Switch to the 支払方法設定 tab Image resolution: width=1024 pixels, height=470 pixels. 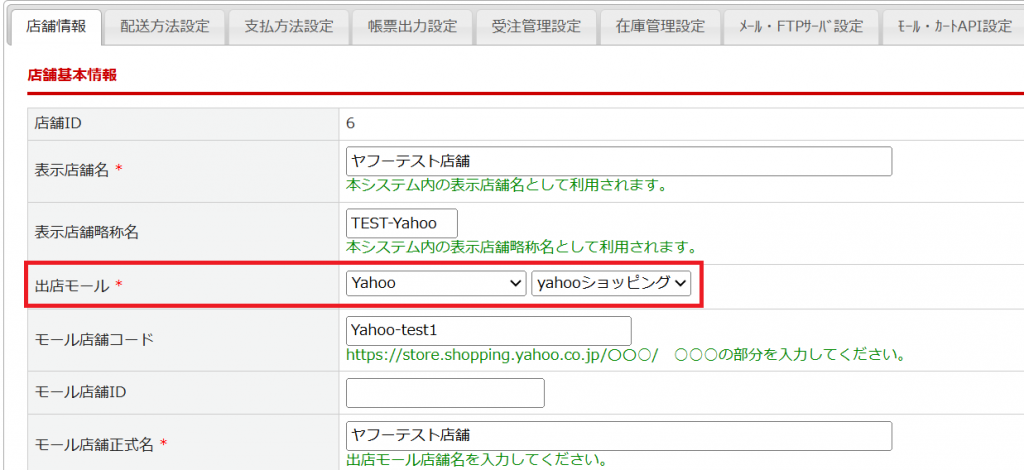[289, 27]
